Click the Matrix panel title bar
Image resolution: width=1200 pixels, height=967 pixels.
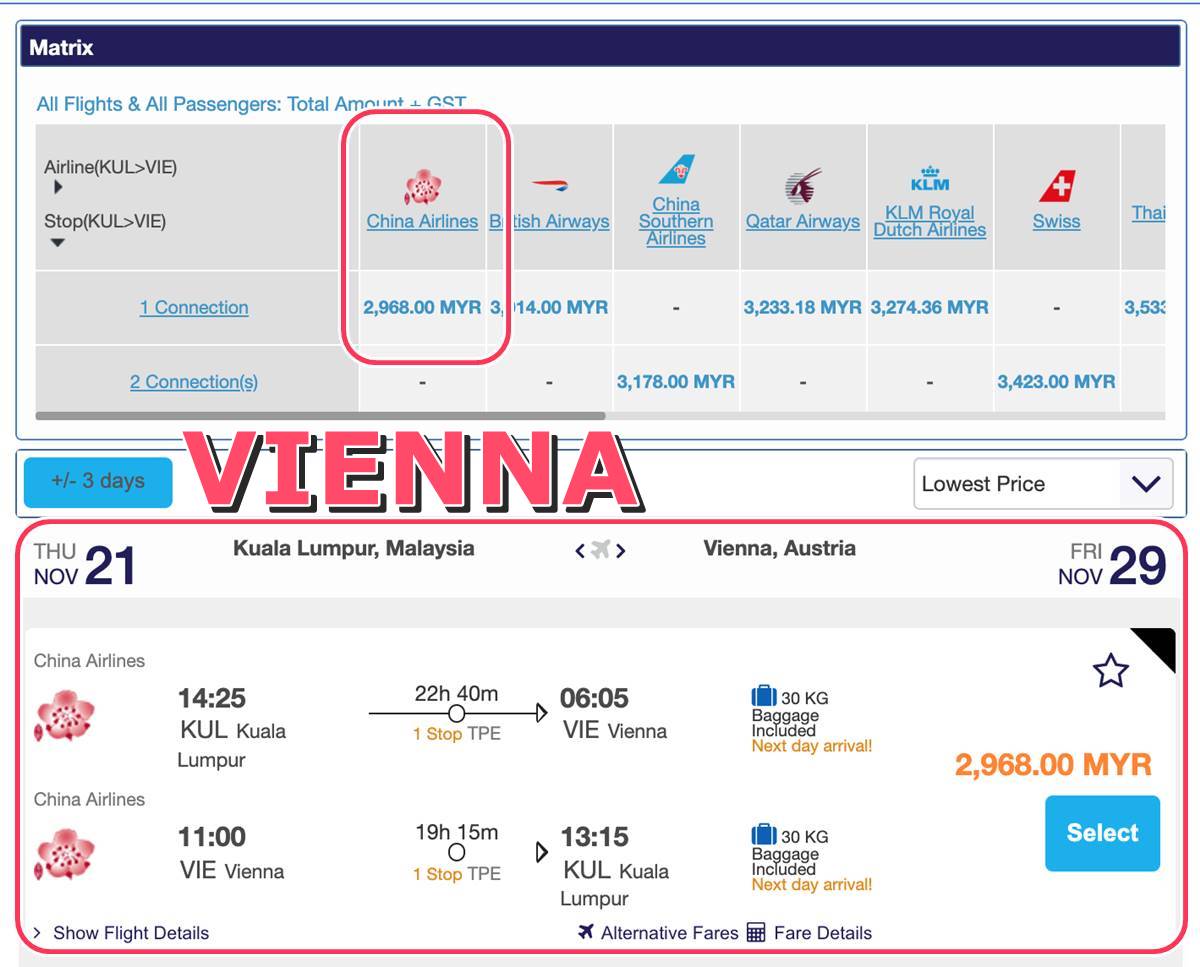pyautogui.click(x=601, y=47)
